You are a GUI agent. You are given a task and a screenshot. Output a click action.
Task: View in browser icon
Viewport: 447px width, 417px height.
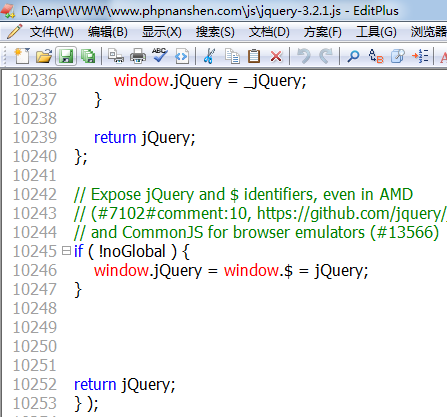(182, 56)
